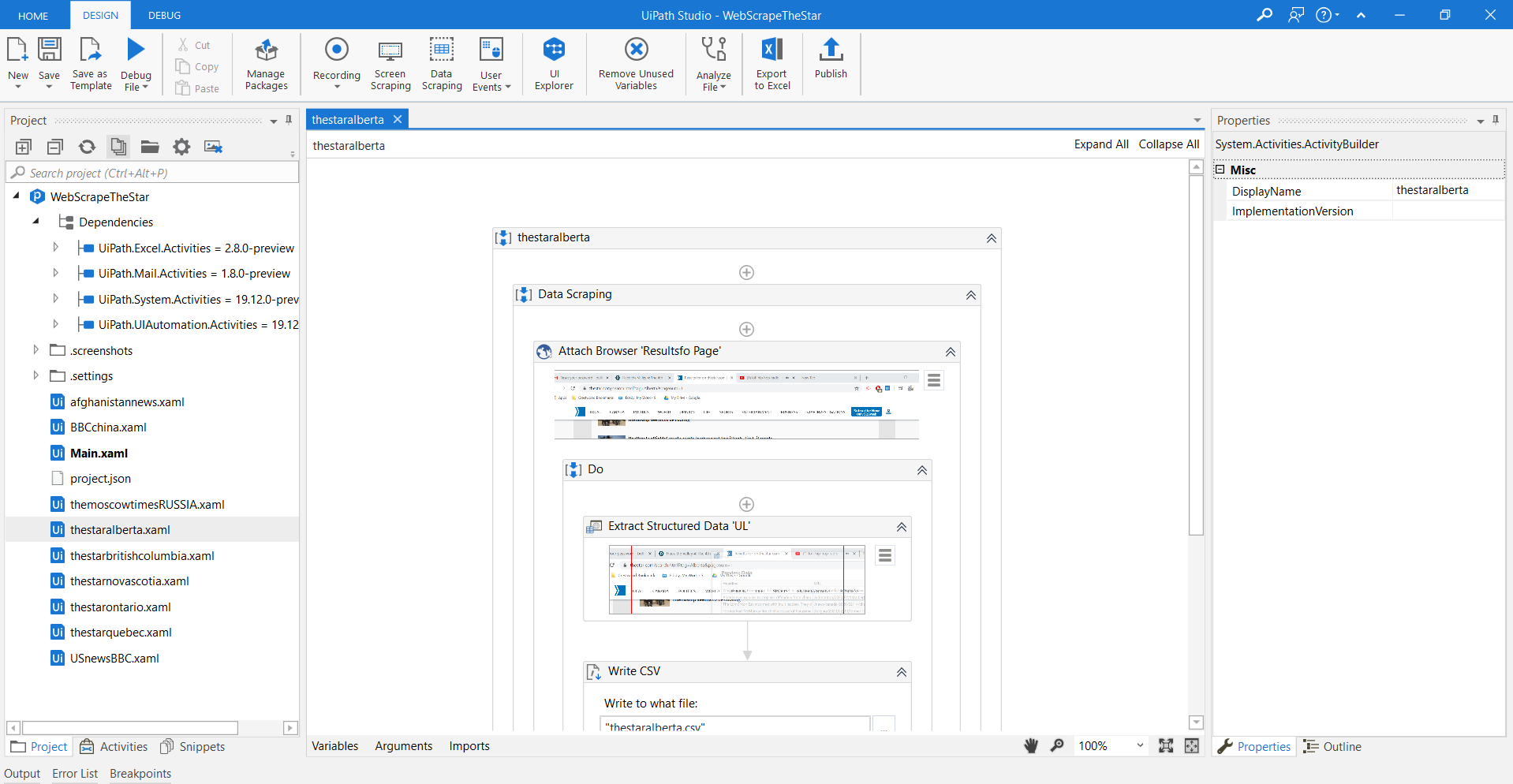Viewport: 1513px width, 784px height.
Task: Click the Cut command
Action: coord(194,45)
